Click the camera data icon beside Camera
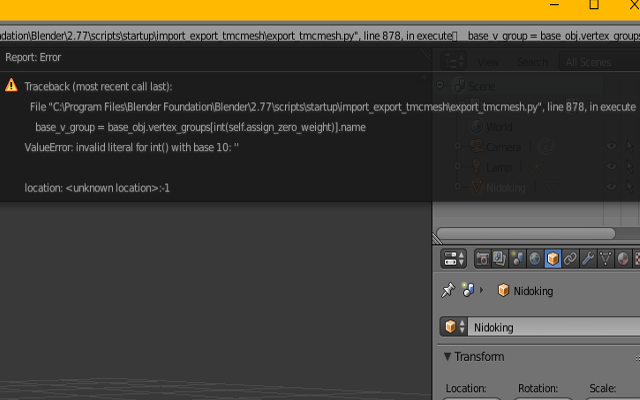This screenshot has height=400, width=640. coord(546,146)
